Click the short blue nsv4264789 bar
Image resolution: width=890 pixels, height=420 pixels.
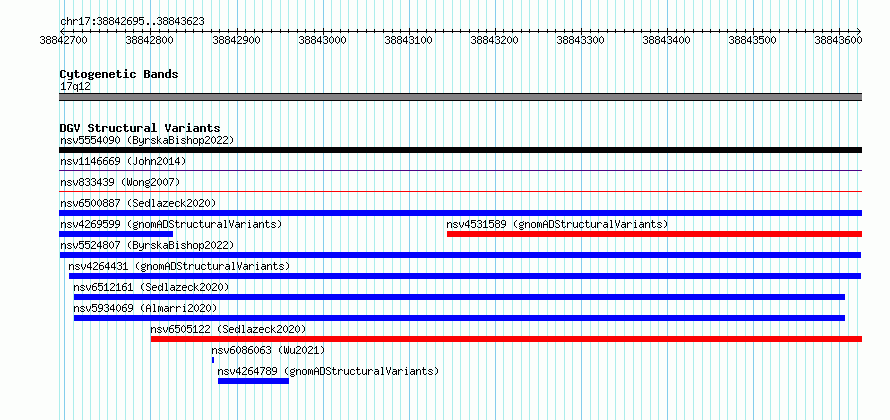(x=253, y=381)
